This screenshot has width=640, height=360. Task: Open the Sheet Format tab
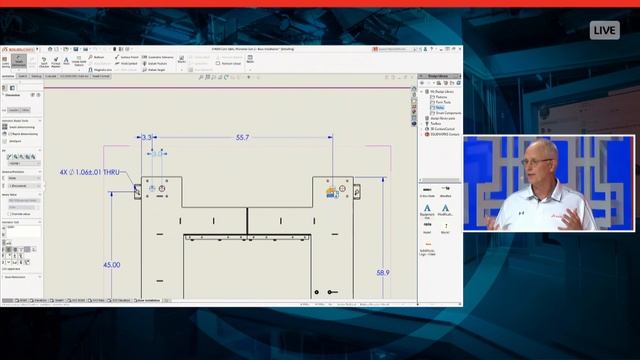(100, 76)
